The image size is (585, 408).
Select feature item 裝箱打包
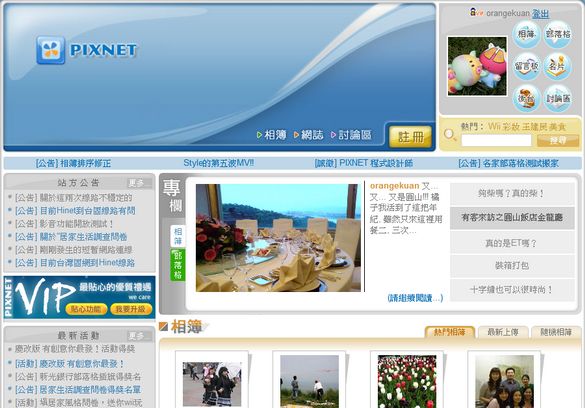(x=512, y=266)
